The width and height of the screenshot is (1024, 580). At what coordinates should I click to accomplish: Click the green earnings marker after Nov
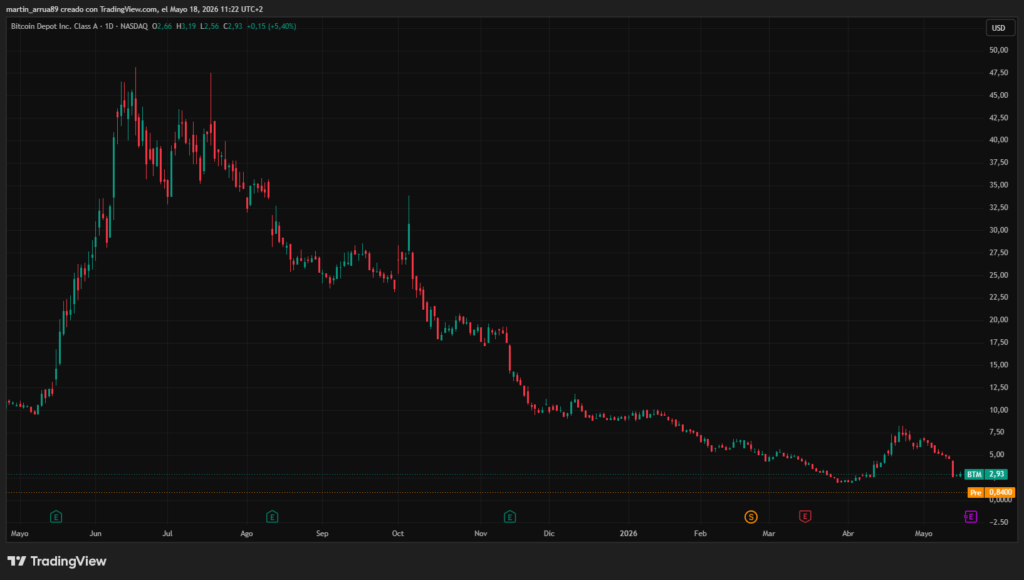click(510, 517)
